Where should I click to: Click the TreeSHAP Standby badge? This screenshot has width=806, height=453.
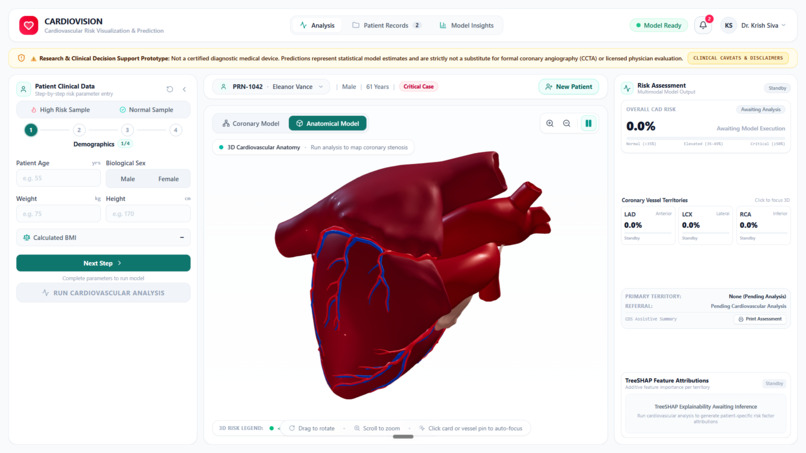coord(774,384)
